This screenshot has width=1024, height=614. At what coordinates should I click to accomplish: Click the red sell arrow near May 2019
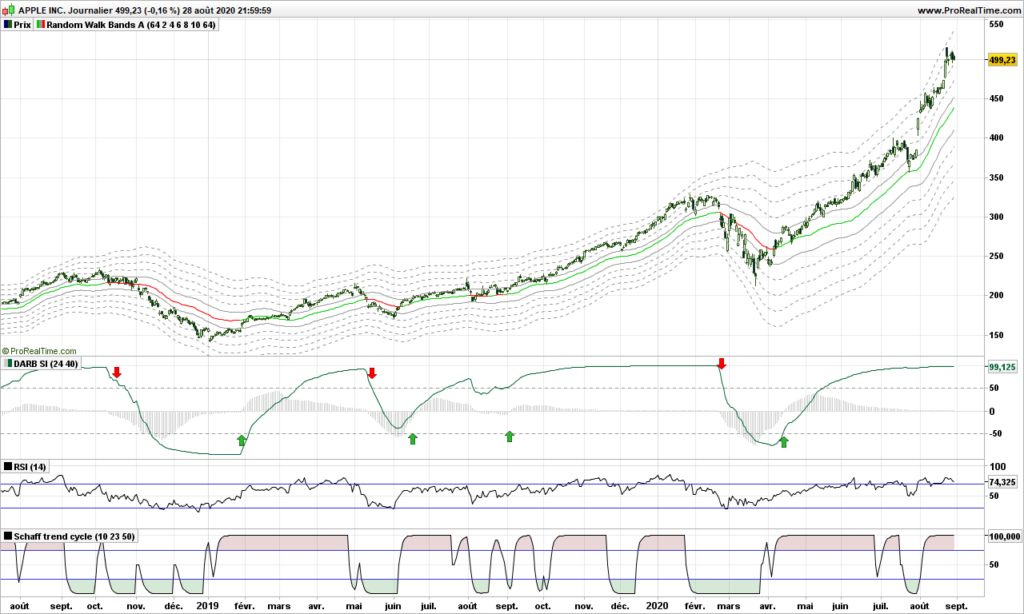point(372,373)
